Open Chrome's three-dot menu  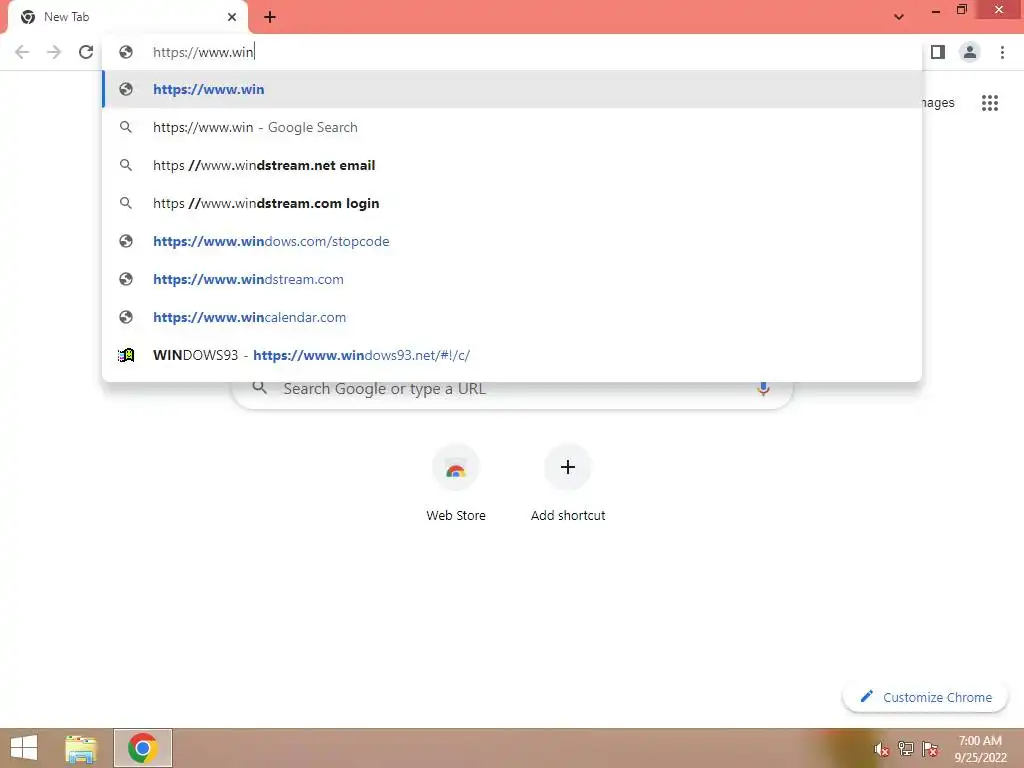1002,52
